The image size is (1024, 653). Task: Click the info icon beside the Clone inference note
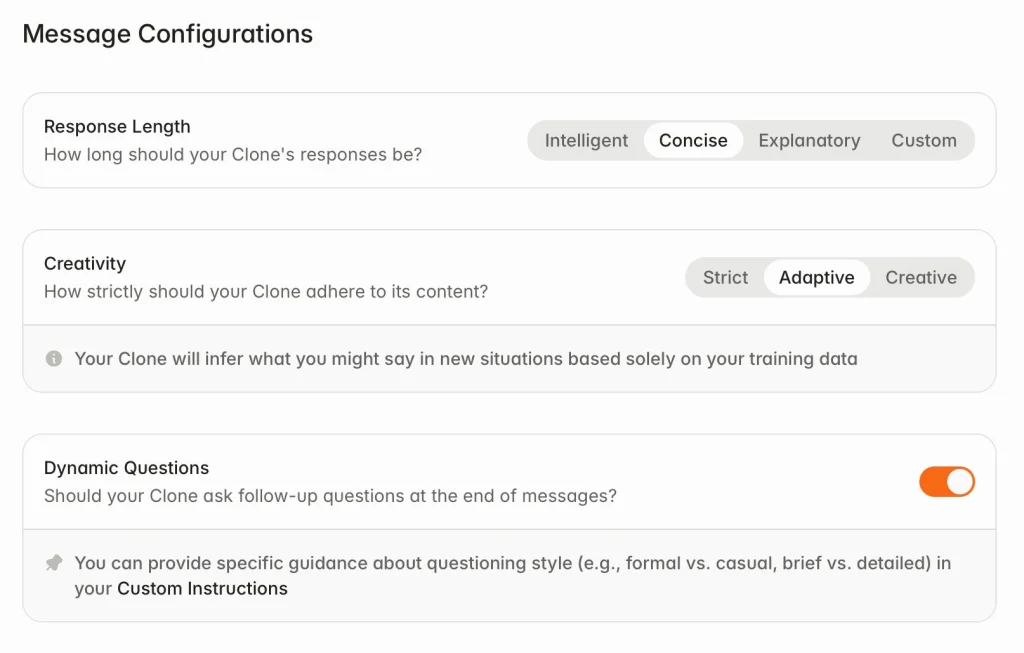[x=54, y=358]
